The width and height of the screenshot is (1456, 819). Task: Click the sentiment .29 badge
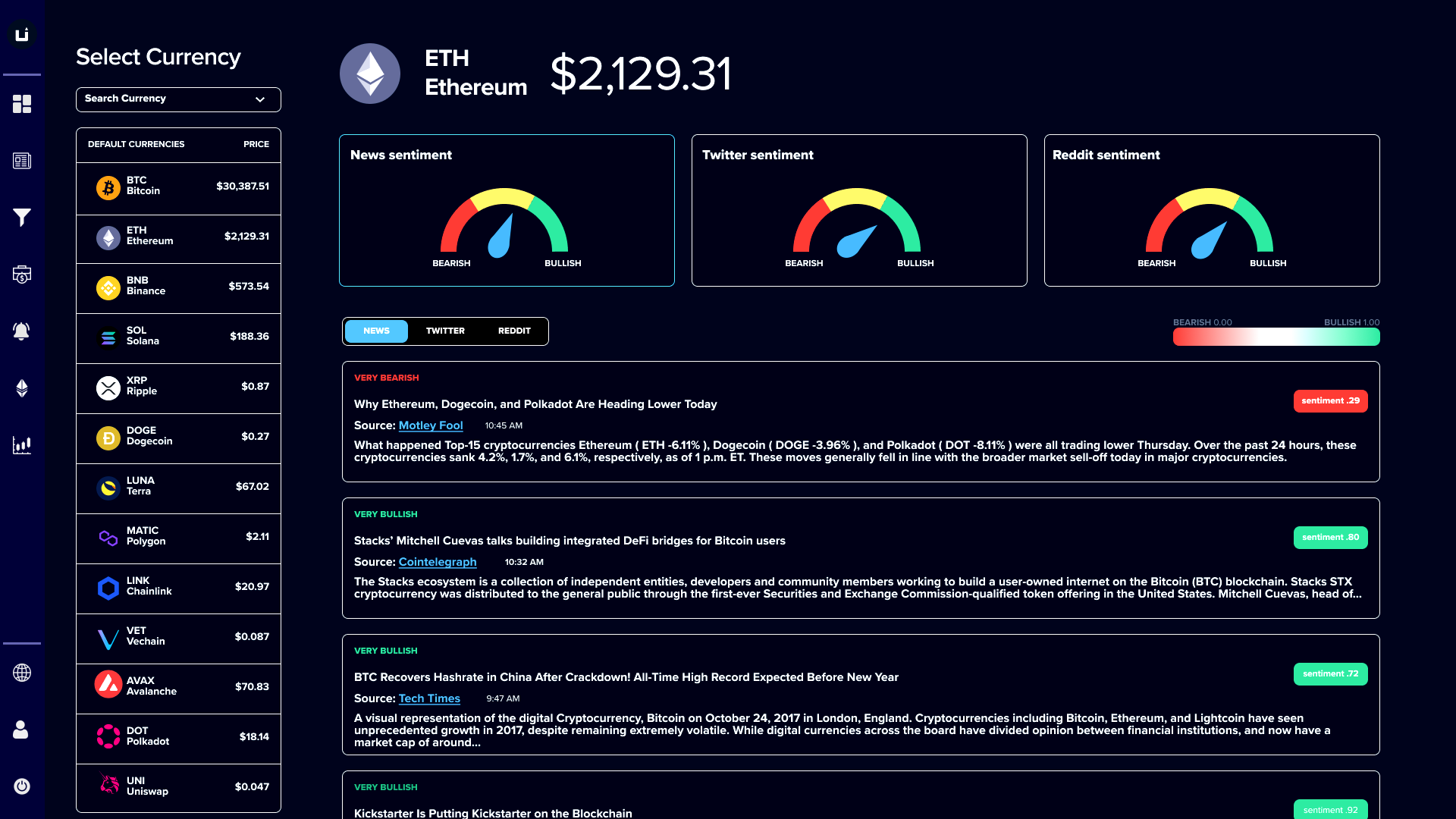1330,401
